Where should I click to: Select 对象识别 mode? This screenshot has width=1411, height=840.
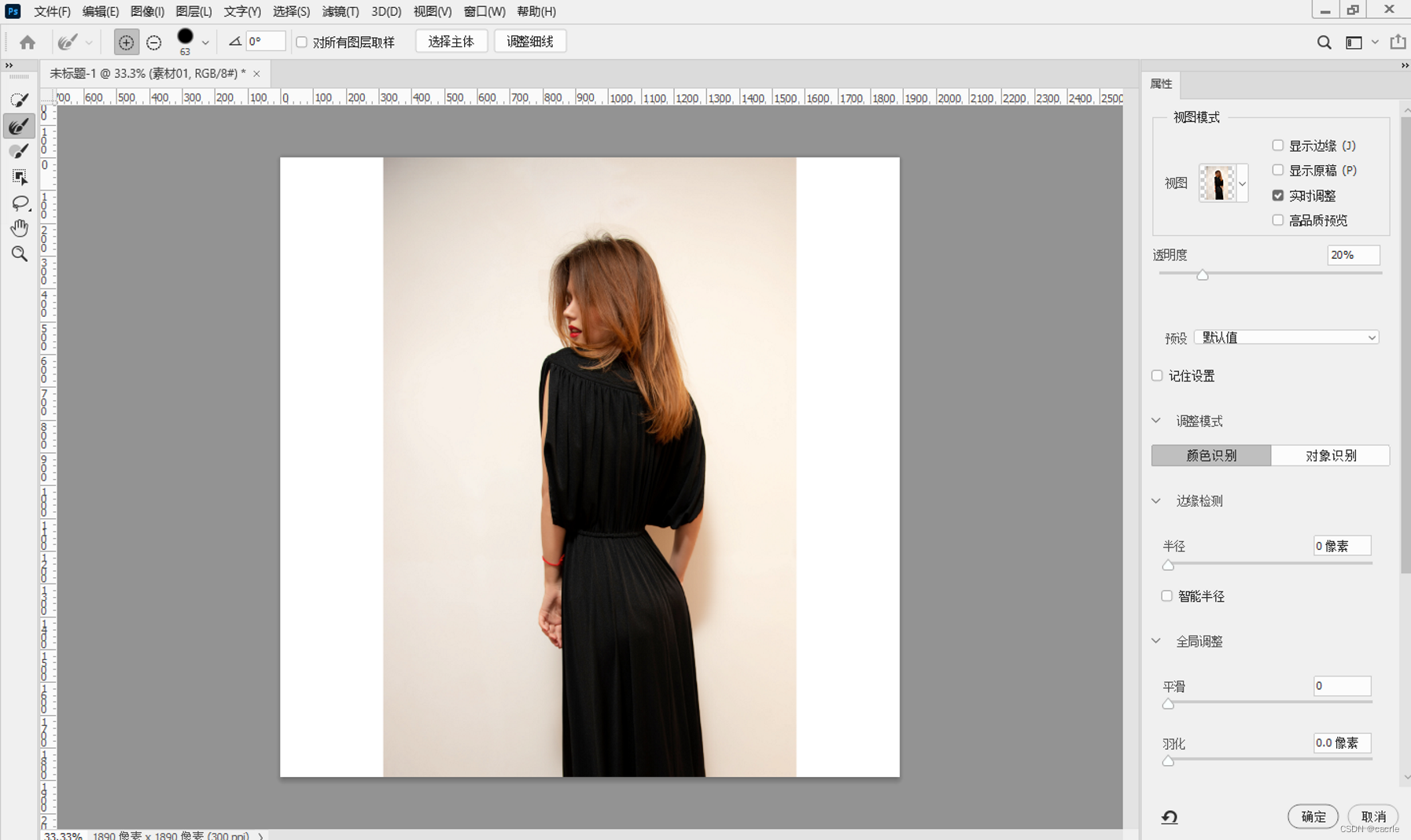coord(1331,455)
